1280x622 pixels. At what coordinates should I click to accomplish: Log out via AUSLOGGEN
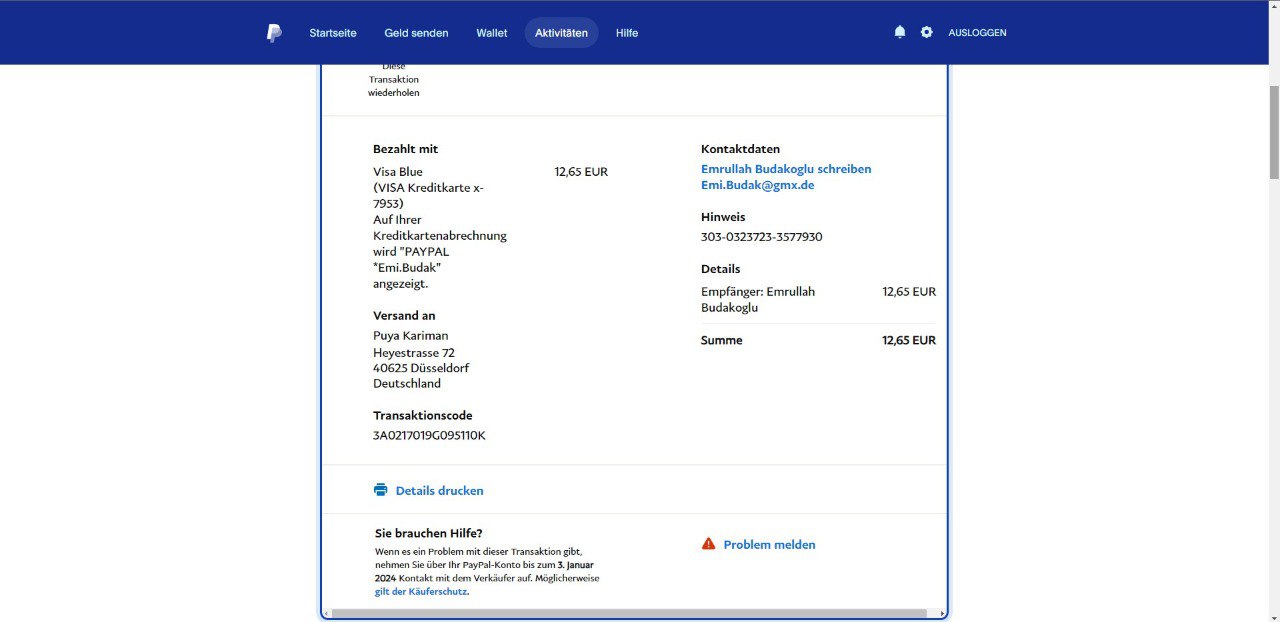(x=977, y=33)
